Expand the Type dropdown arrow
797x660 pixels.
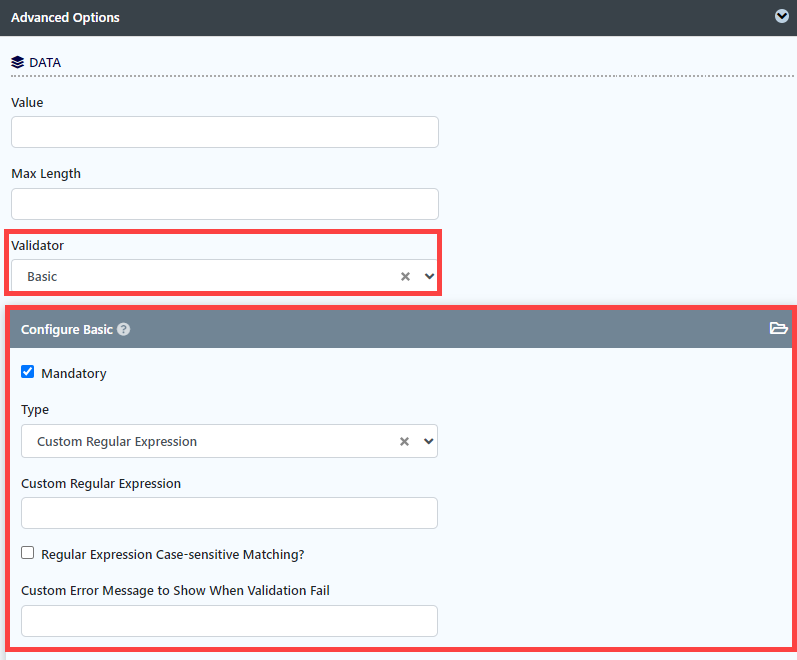pos(428,441)
